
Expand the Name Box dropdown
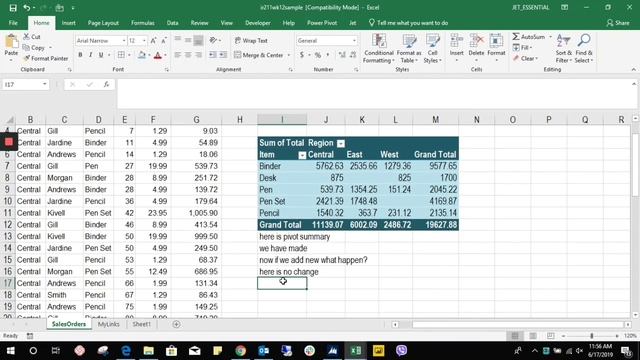44,84
